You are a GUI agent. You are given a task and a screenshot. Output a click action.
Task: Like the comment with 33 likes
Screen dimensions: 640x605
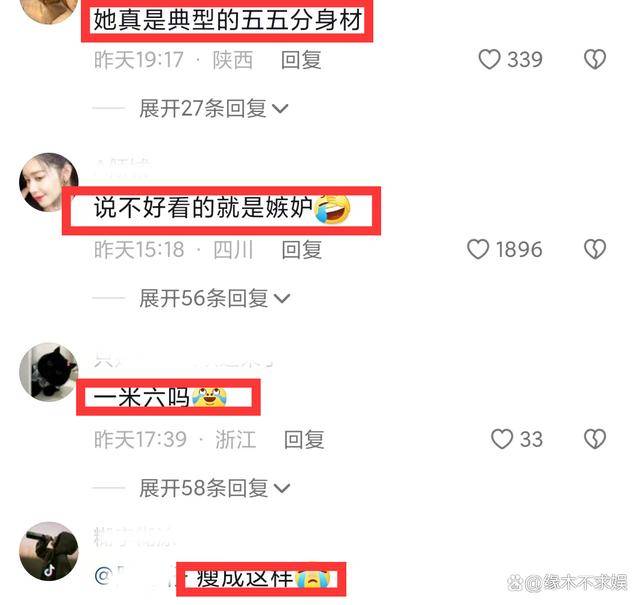pos(501,439)
